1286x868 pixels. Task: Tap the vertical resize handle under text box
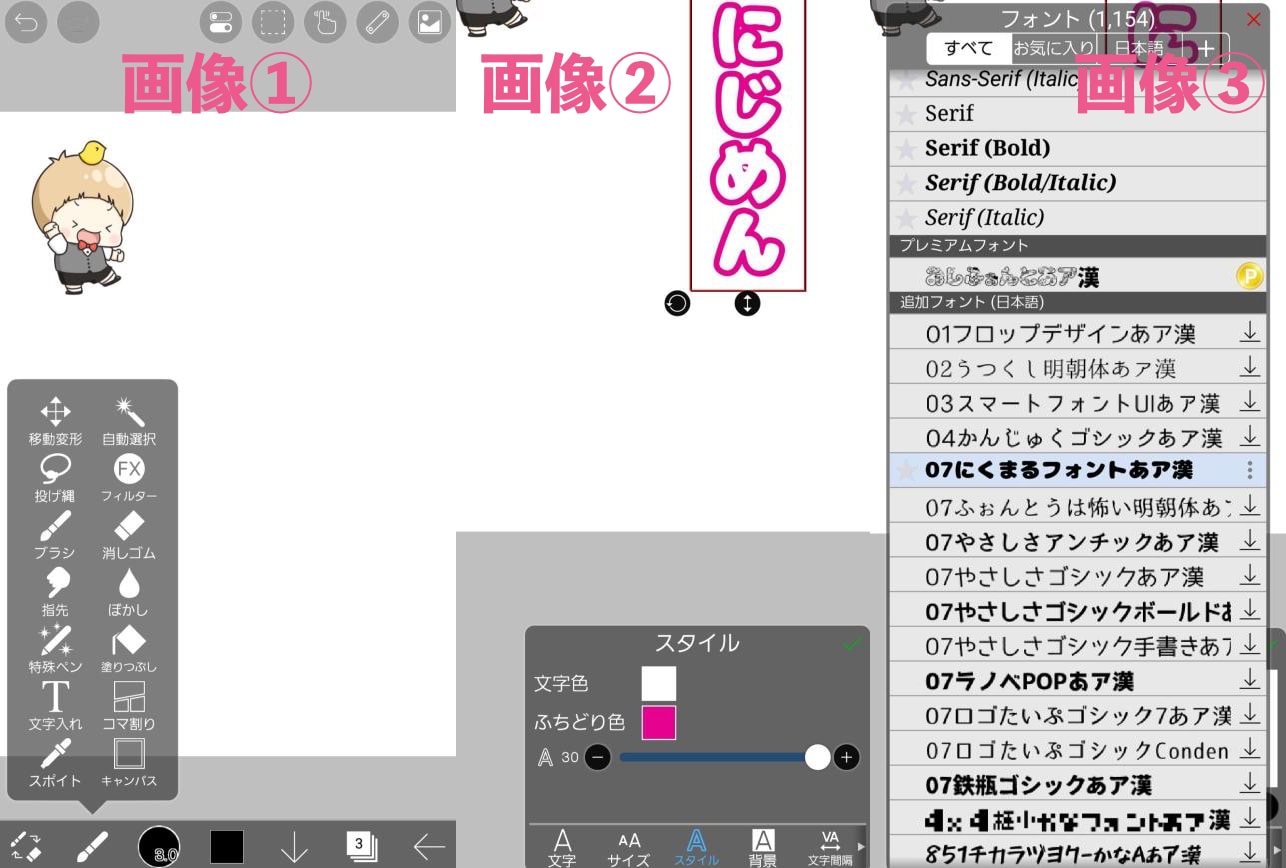(747, 303)
